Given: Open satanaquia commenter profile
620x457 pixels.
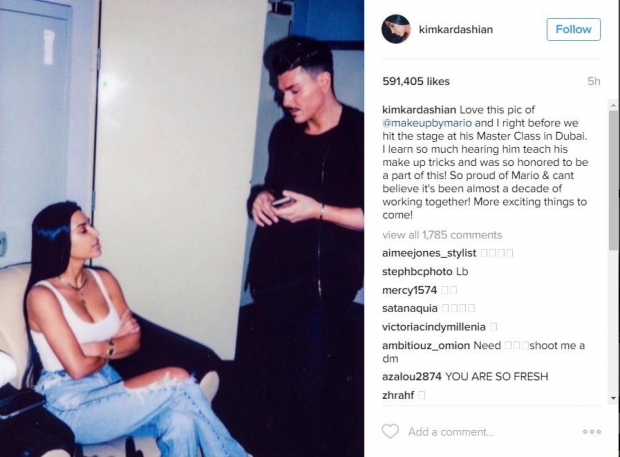Looking at the screenshot, I should [x=410, y=308].
